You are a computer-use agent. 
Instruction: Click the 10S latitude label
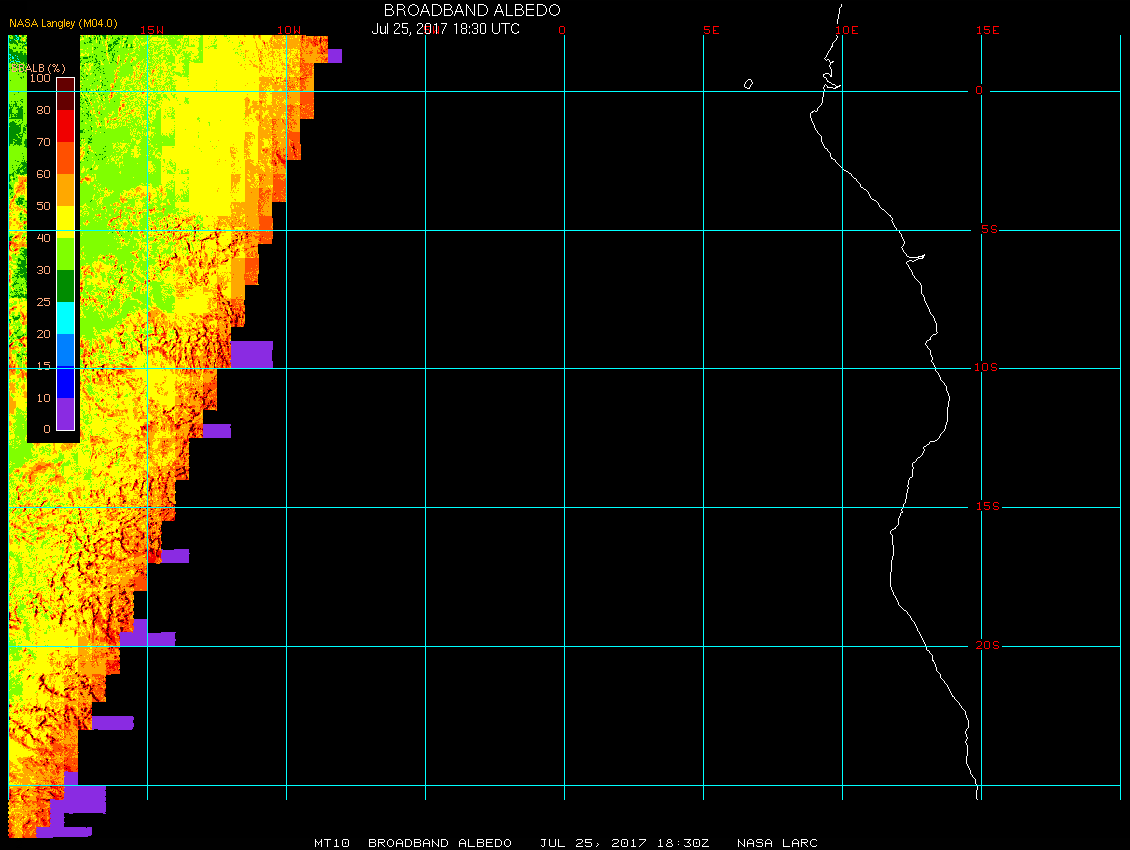click(985, 368)
